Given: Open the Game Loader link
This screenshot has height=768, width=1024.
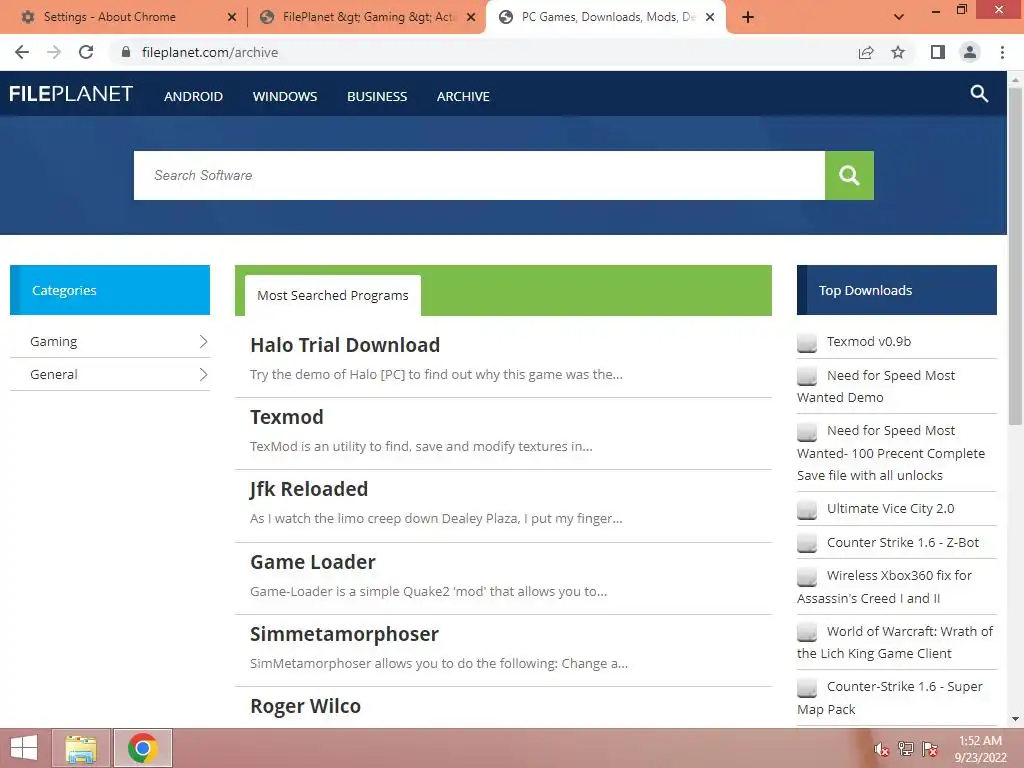Looking at the screenshot, I should pyautogui.click(x=313, y=562).
